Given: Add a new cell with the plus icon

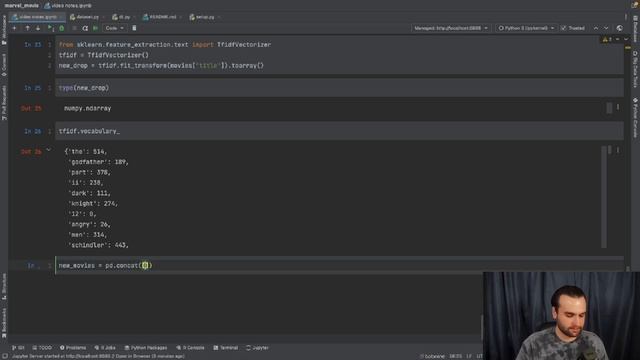Looking at the screenshot, I should [14, 28].
